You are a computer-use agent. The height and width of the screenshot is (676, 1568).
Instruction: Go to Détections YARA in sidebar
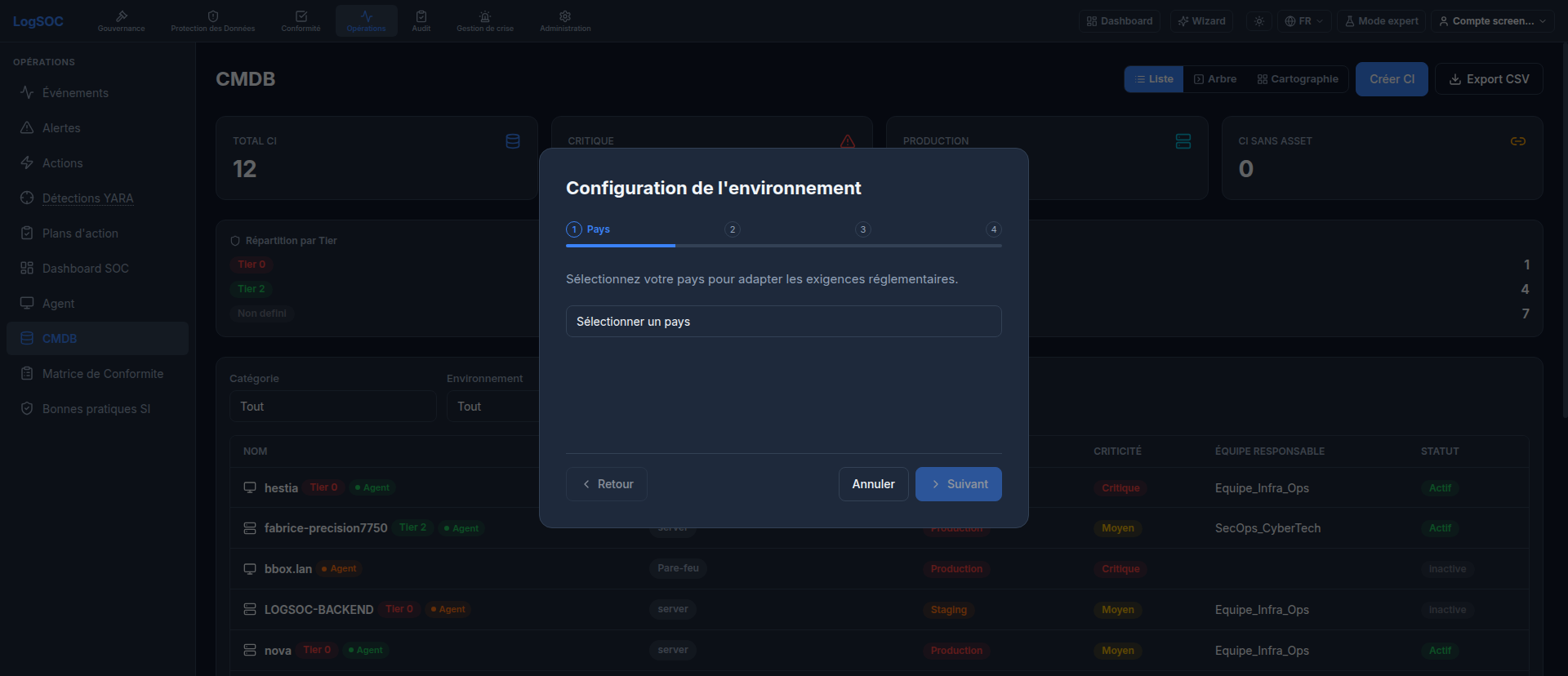[87, 198]
